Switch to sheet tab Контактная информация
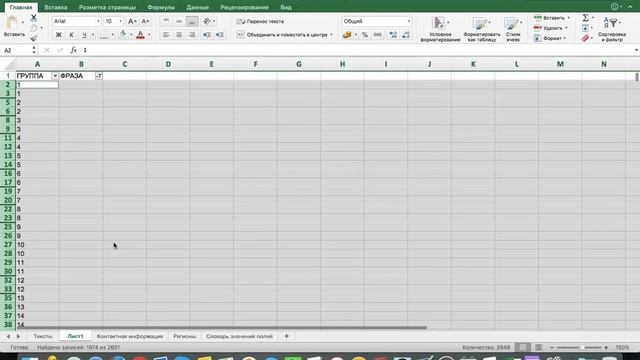Screen dimensions: 640x360 coord(130,336)
